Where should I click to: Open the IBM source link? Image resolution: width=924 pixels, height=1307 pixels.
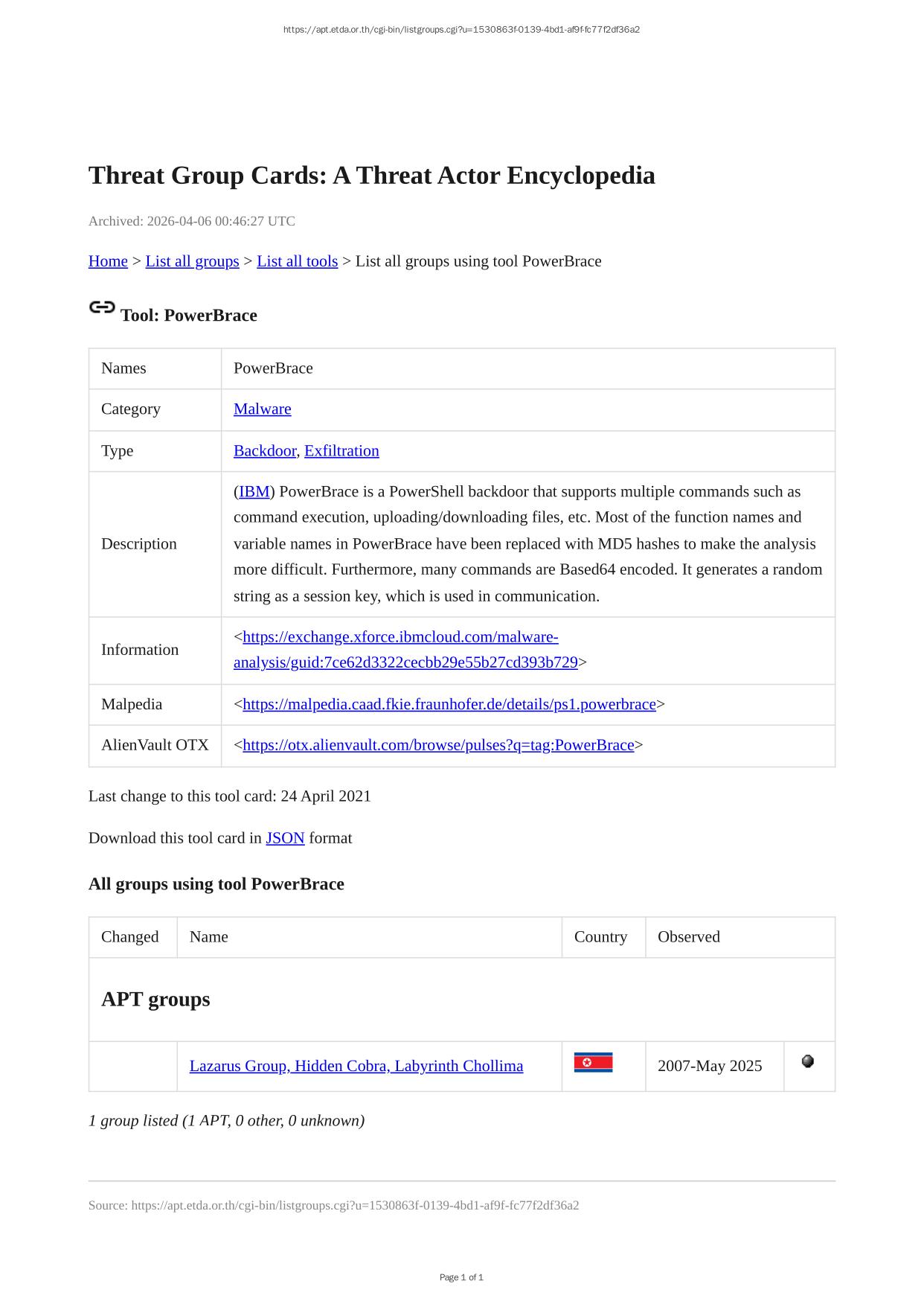click(x=254, y=492)
